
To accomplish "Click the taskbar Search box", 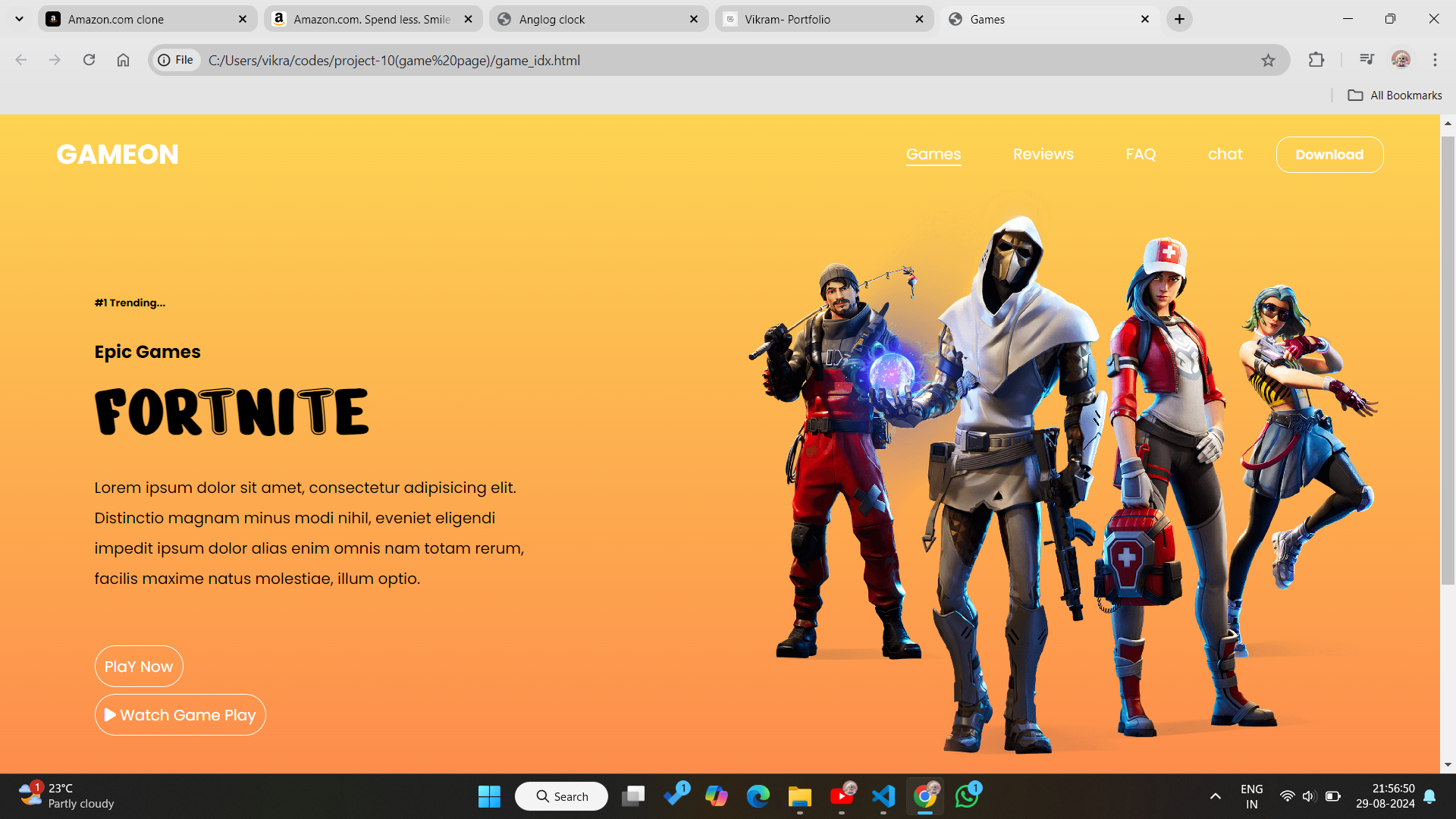I will [561, 796].
